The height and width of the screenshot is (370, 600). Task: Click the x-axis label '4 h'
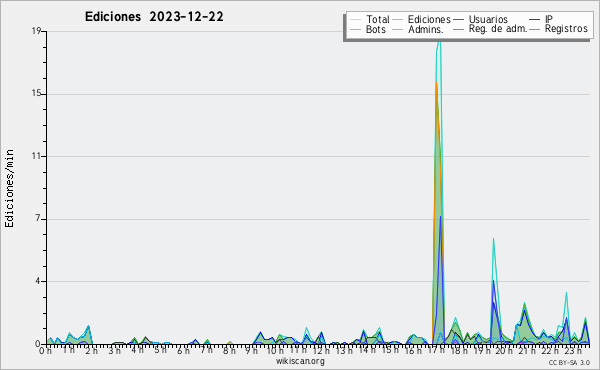click(137, 350)
